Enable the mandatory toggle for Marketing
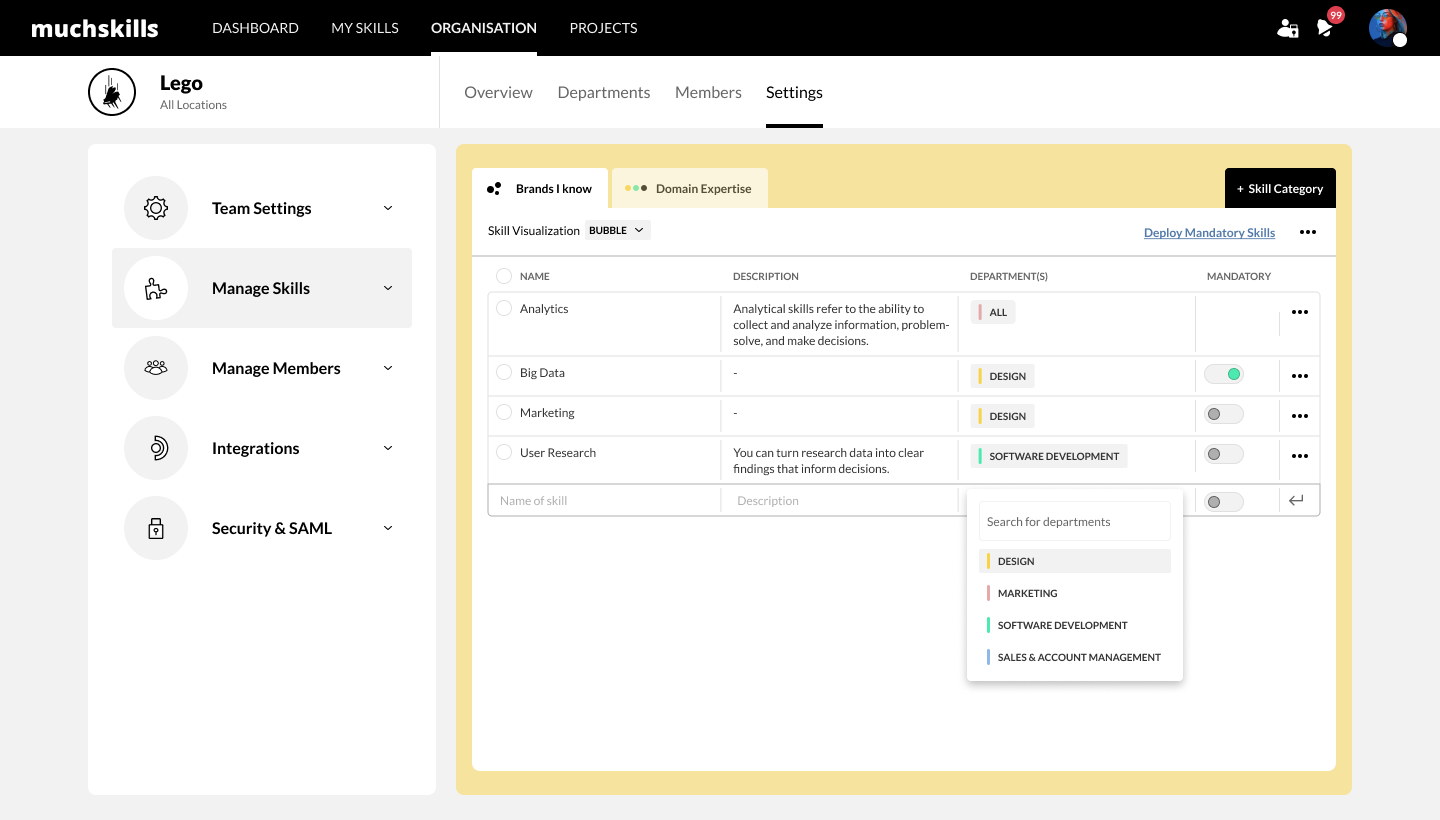Image resolution: width=1440 pixels, height=820 pixels. (1223, 414)
